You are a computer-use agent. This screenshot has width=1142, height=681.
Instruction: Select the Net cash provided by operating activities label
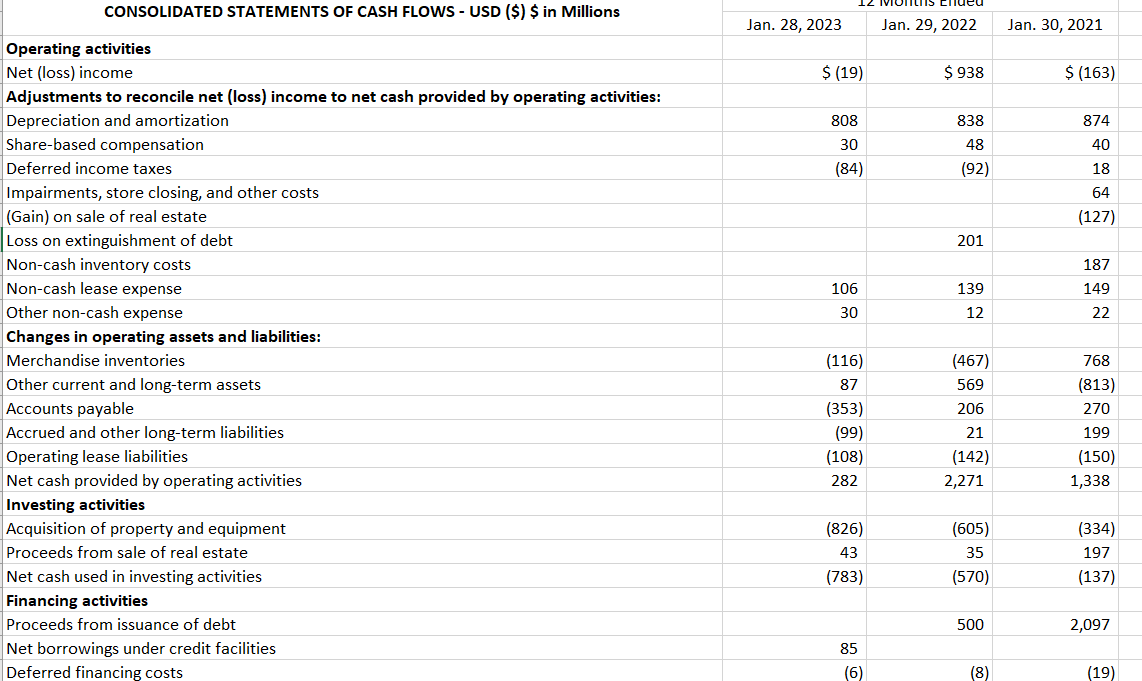pyautogui.click(x=150, y=480)
